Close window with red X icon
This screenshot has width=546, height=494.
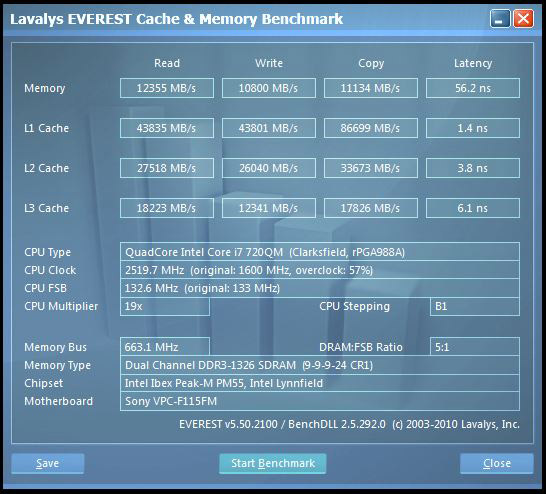523,19
